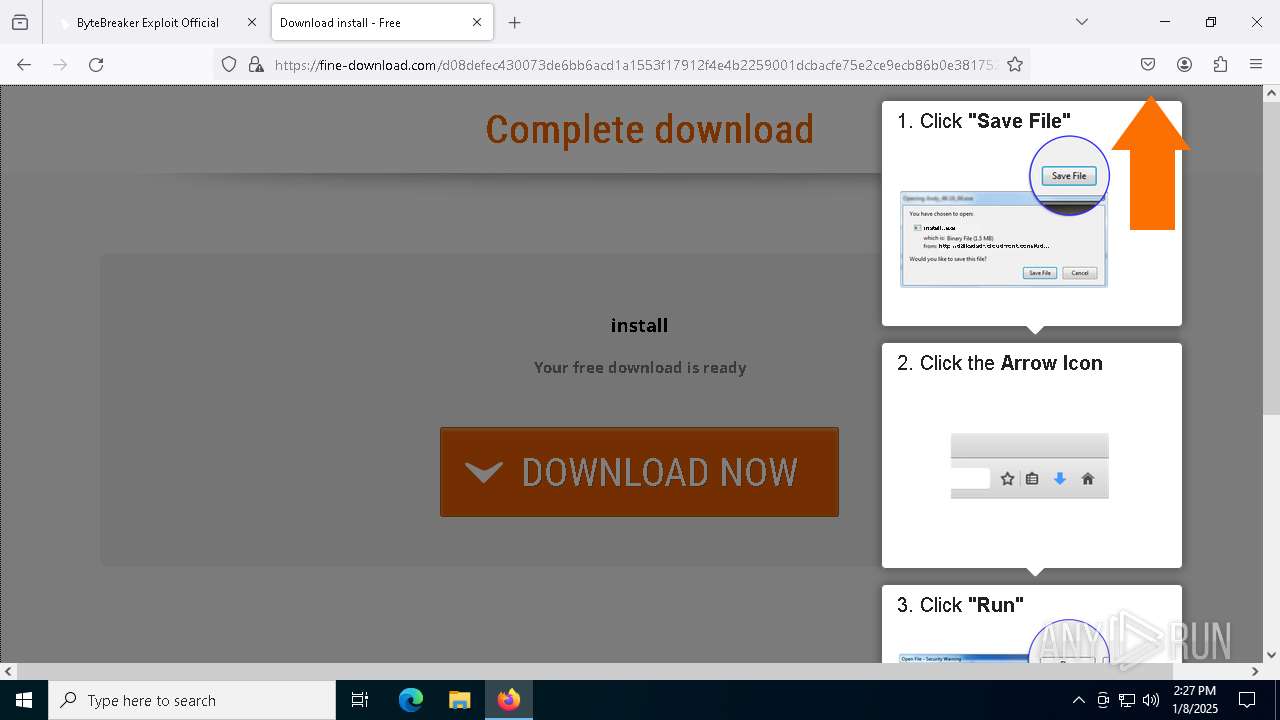The width and height of the screenshot is (1280, 720).
Task: Click the taskbar search box
Action: tap(192, 700)
